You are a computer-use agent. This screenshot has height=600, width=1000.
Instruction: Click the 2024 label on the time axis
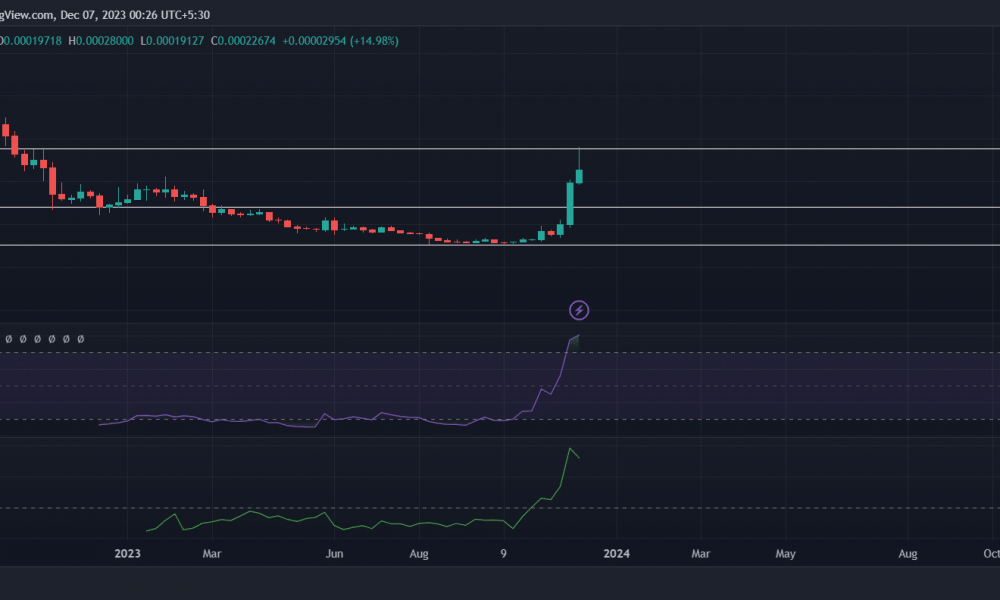616,553
